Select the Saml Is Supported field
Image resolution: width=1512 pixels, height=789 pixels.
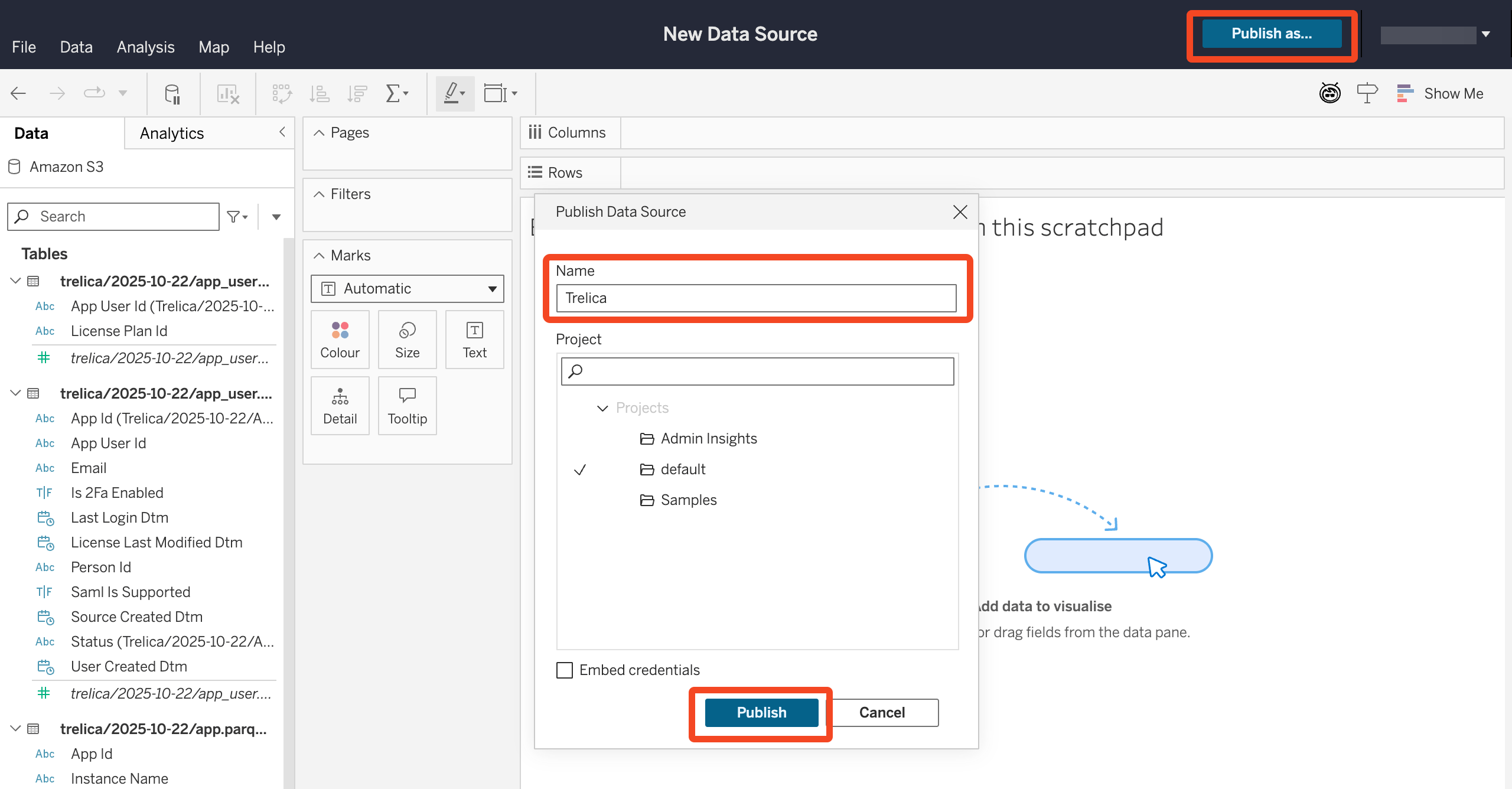coord(131,592)
